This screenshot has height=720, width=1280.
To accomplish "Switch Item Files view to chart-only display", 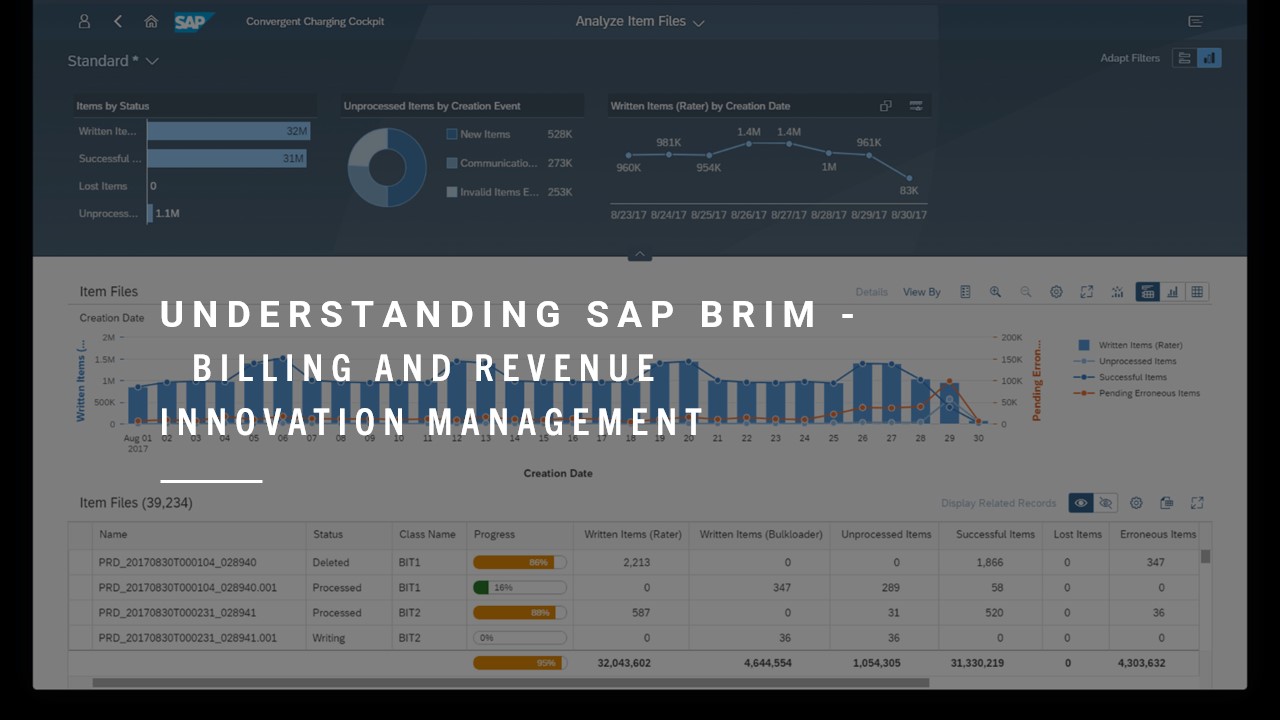I will 1173,292.
